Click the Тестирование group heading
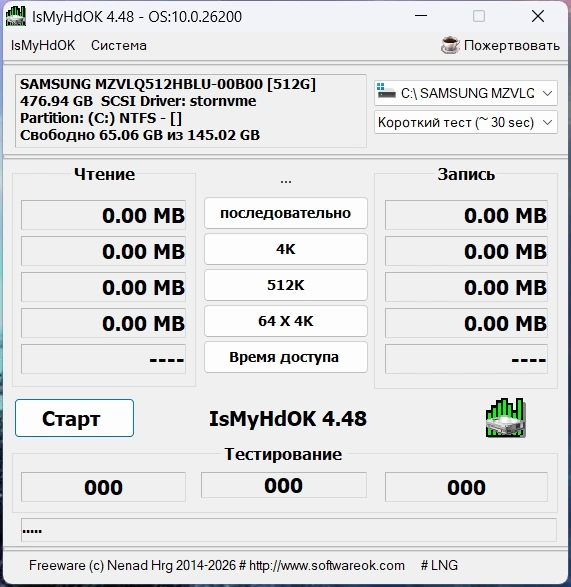 pyautogui.click(x=283, y=454)
